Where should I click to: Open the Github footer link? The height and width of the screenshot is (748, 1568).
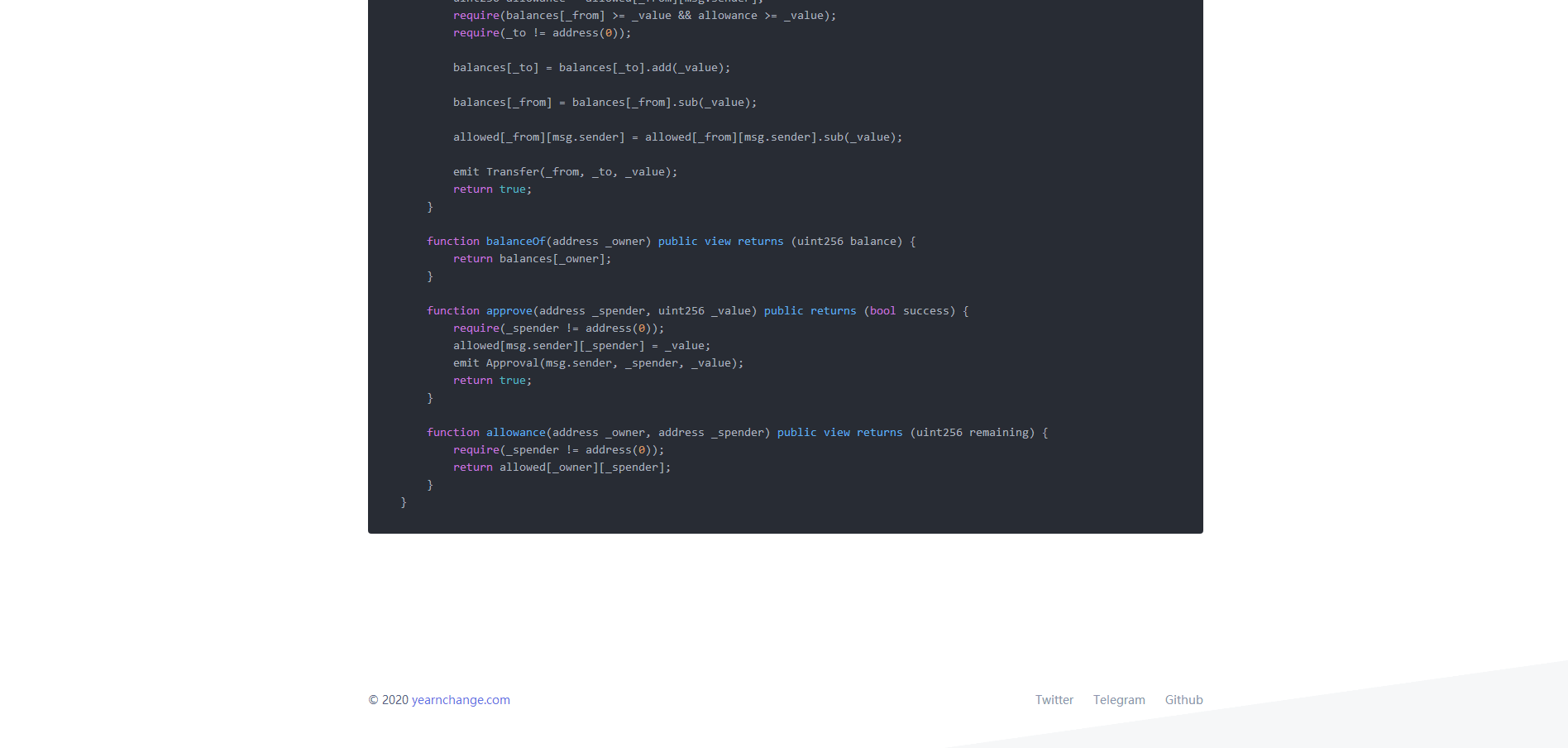pos(1183,700)
